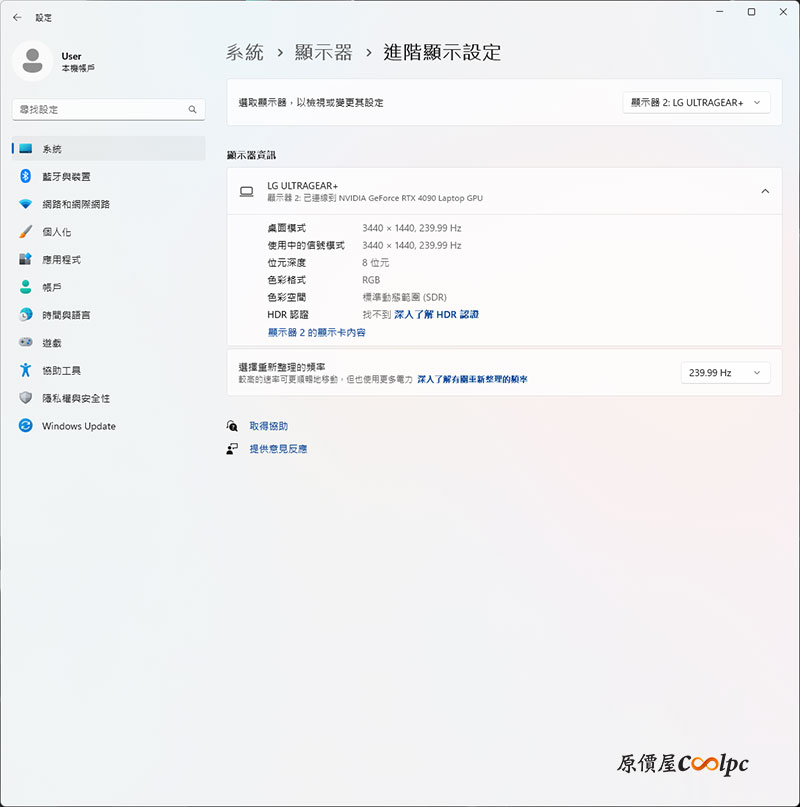Go back with the arrow icon
Image resolution: width=800 pixels, height=807 pixels.
pos(17,17)
